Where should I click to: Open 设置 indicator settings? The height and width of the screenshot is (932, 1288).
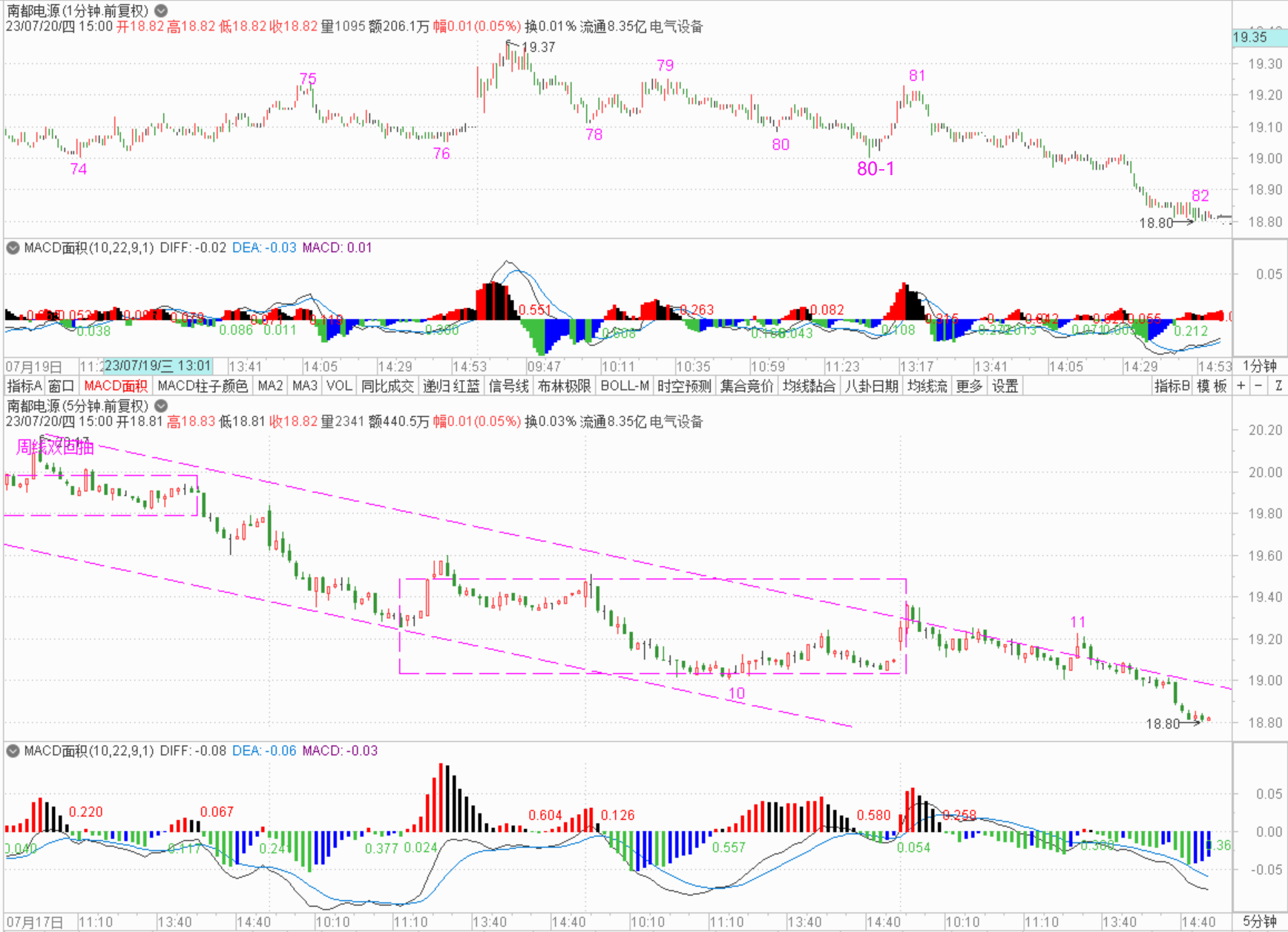pyautogui.click(x=1005, y=386)
